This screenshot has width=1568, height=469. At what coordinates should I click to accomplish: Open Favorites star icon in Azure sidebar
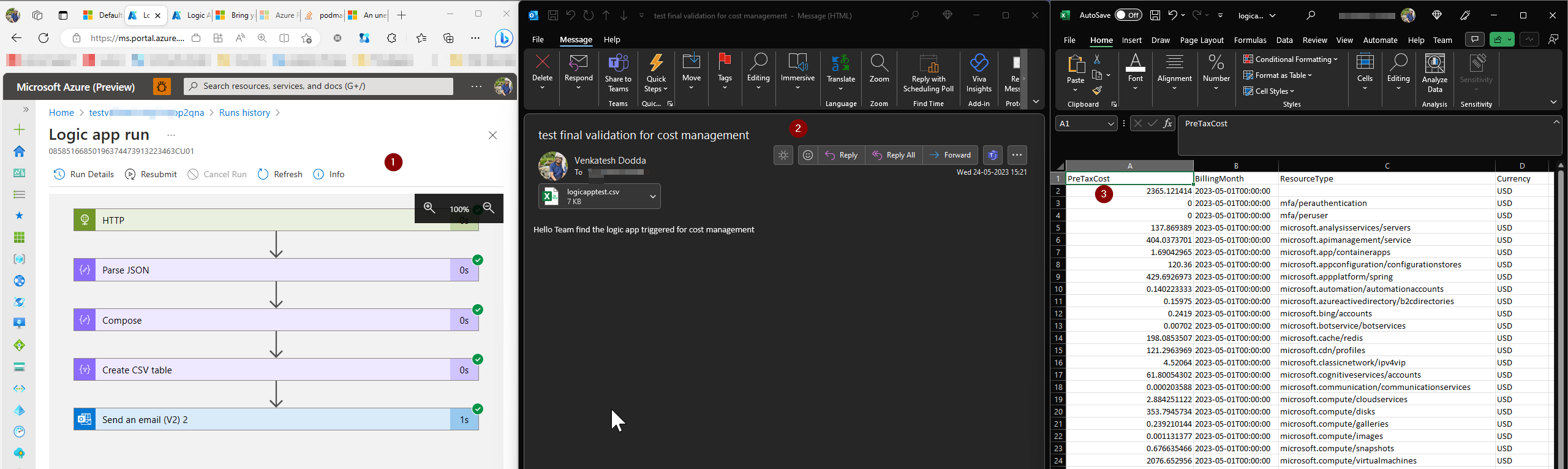click(x=20, y=216)
